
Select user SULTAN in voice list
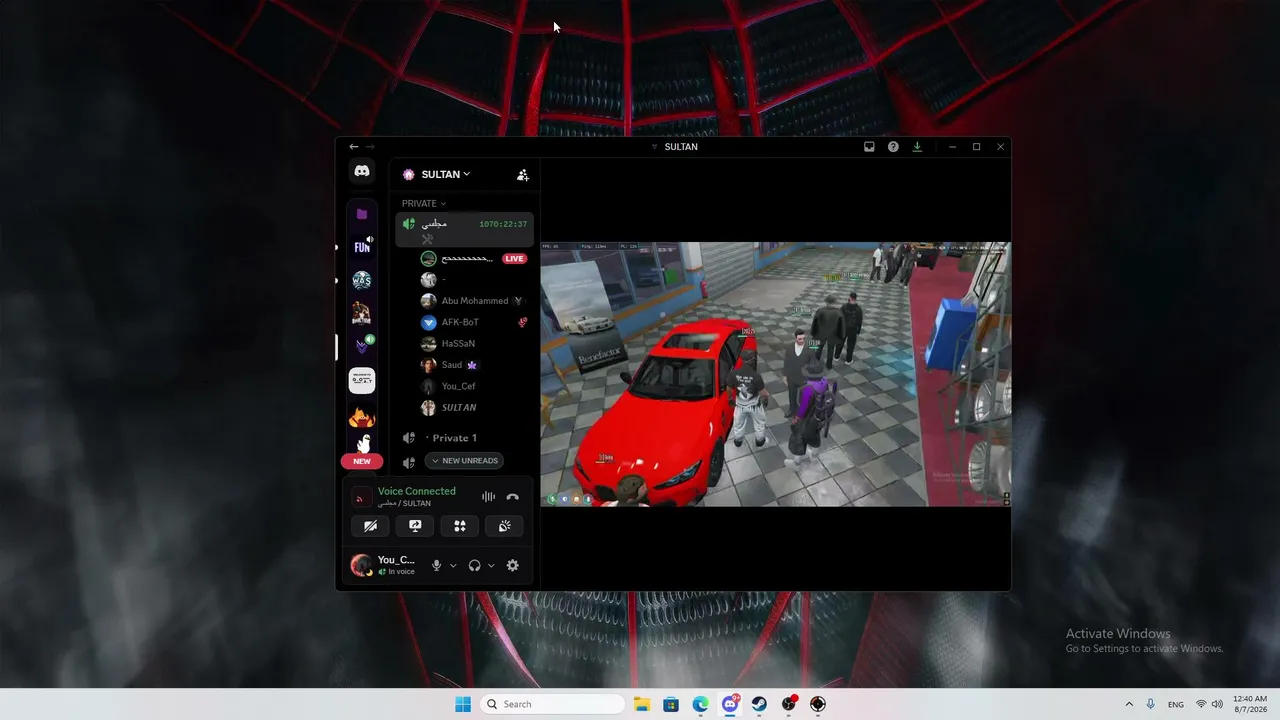[x=474, y=408]
